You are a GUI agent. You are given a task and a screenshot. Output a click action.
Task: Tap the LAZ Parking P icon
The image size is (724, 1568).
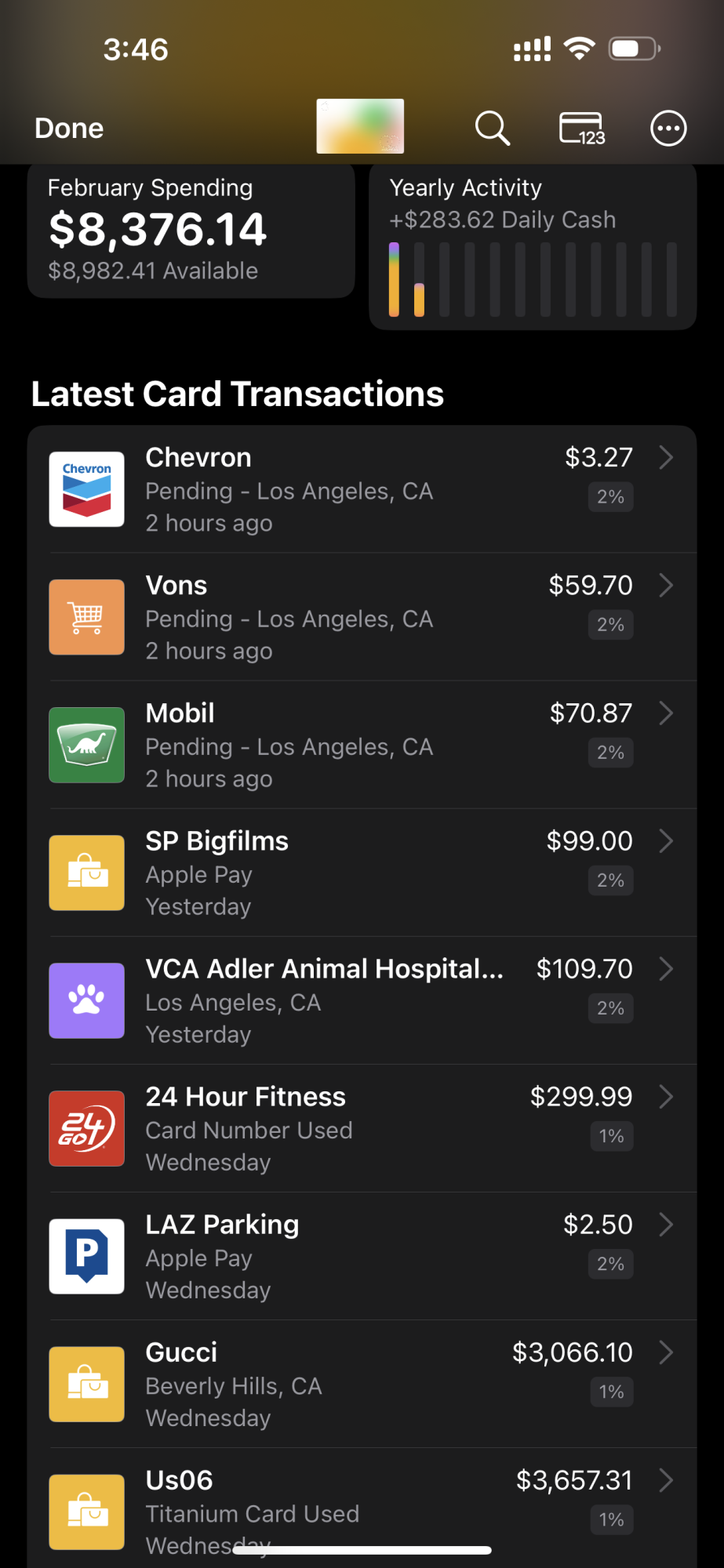(87, 1256)
